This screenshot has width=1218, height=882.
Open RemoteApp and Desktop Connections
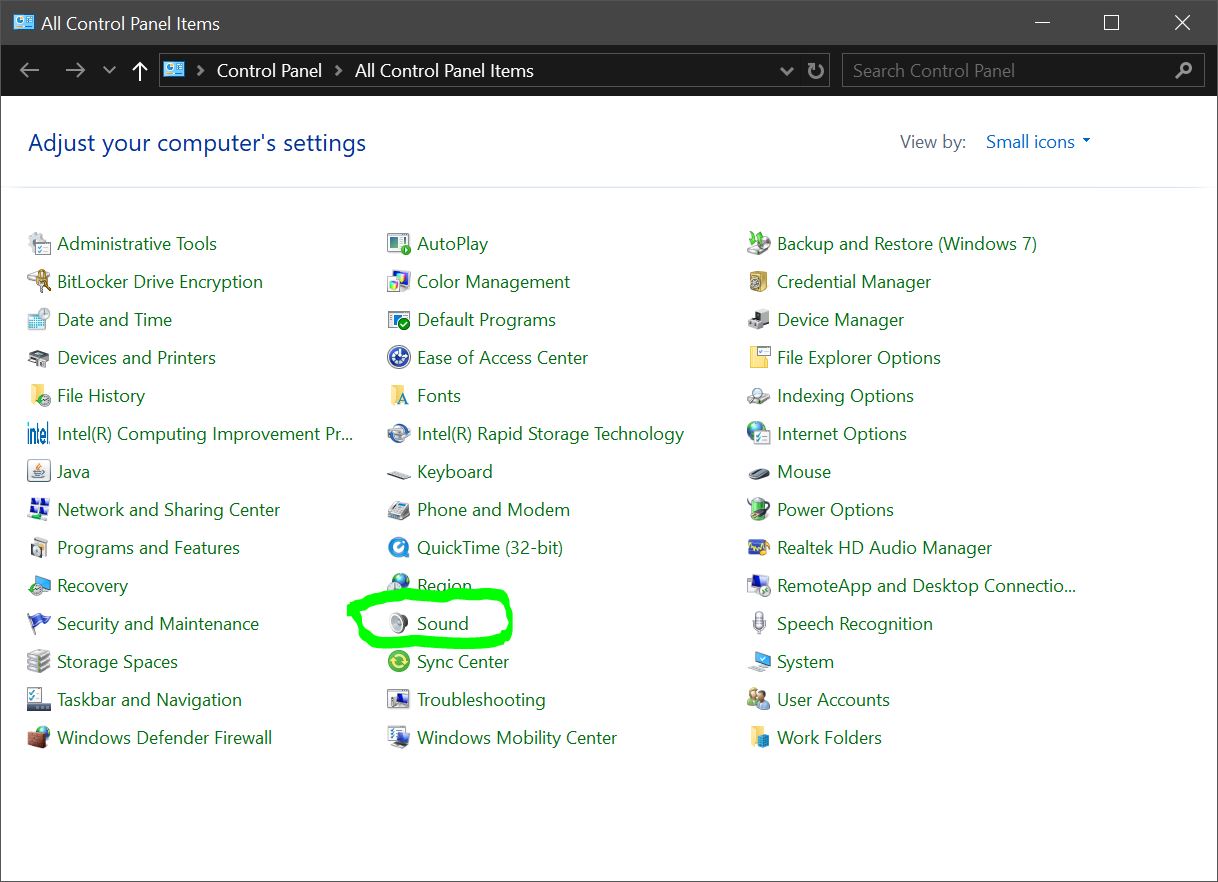pyautogui.click(x=926, y=586)
